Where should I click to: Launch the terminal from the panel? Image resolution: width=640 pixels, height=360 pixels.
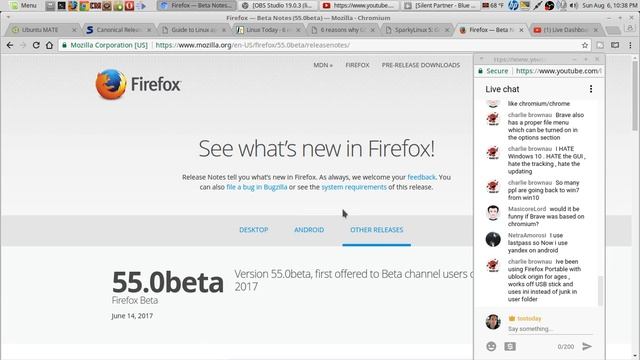[61, 6]
